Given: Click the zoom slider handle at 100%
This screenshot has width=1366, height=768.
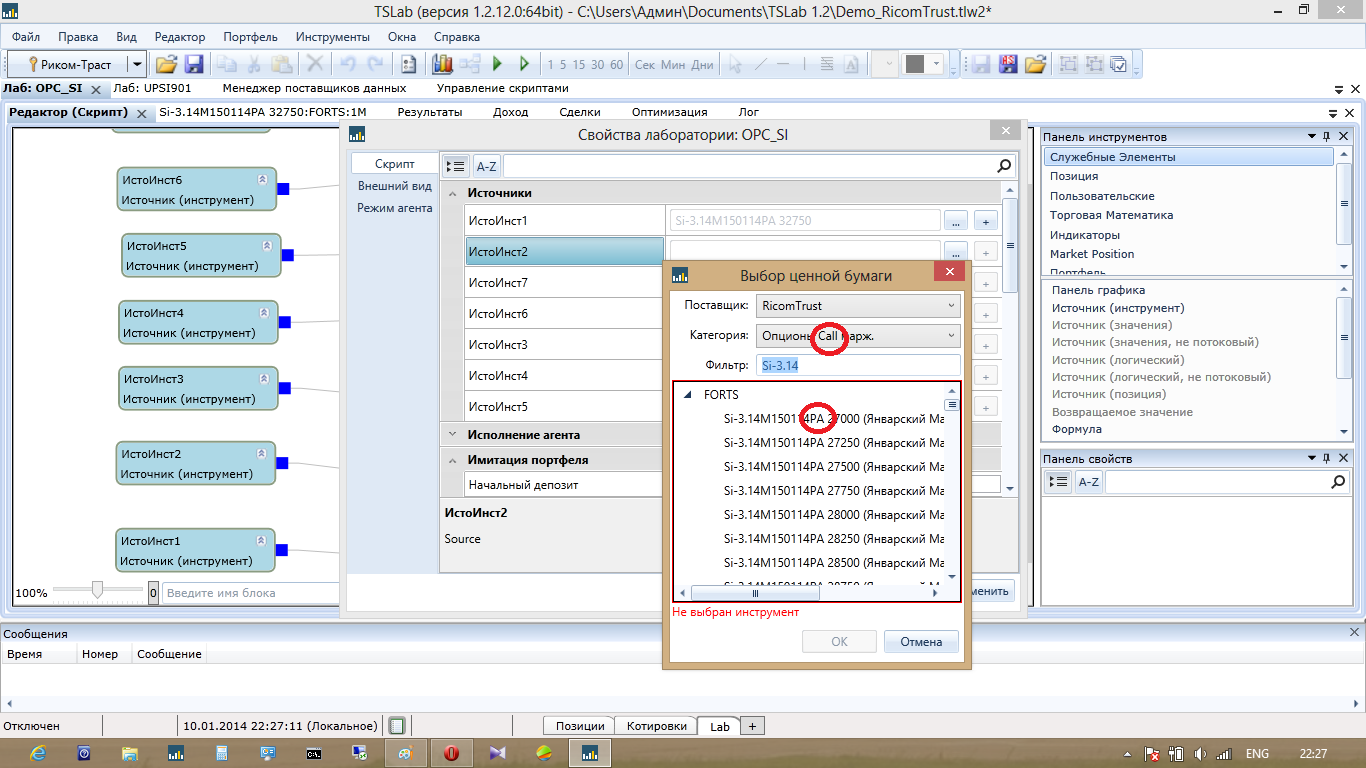Looking at the screenshot, I should tap(97, 592).
